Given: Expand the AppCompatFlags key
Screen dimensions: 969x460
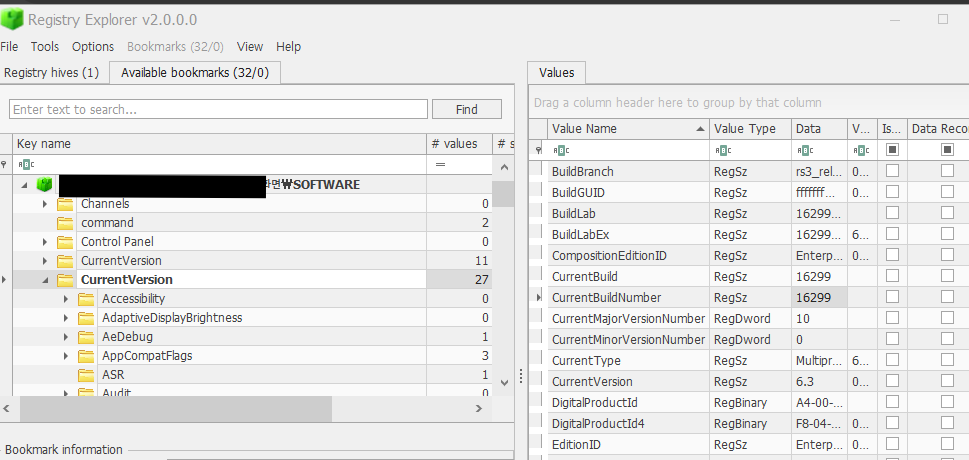Looking at the screenshot, I should pyautogui.click(x=66, y=356).
